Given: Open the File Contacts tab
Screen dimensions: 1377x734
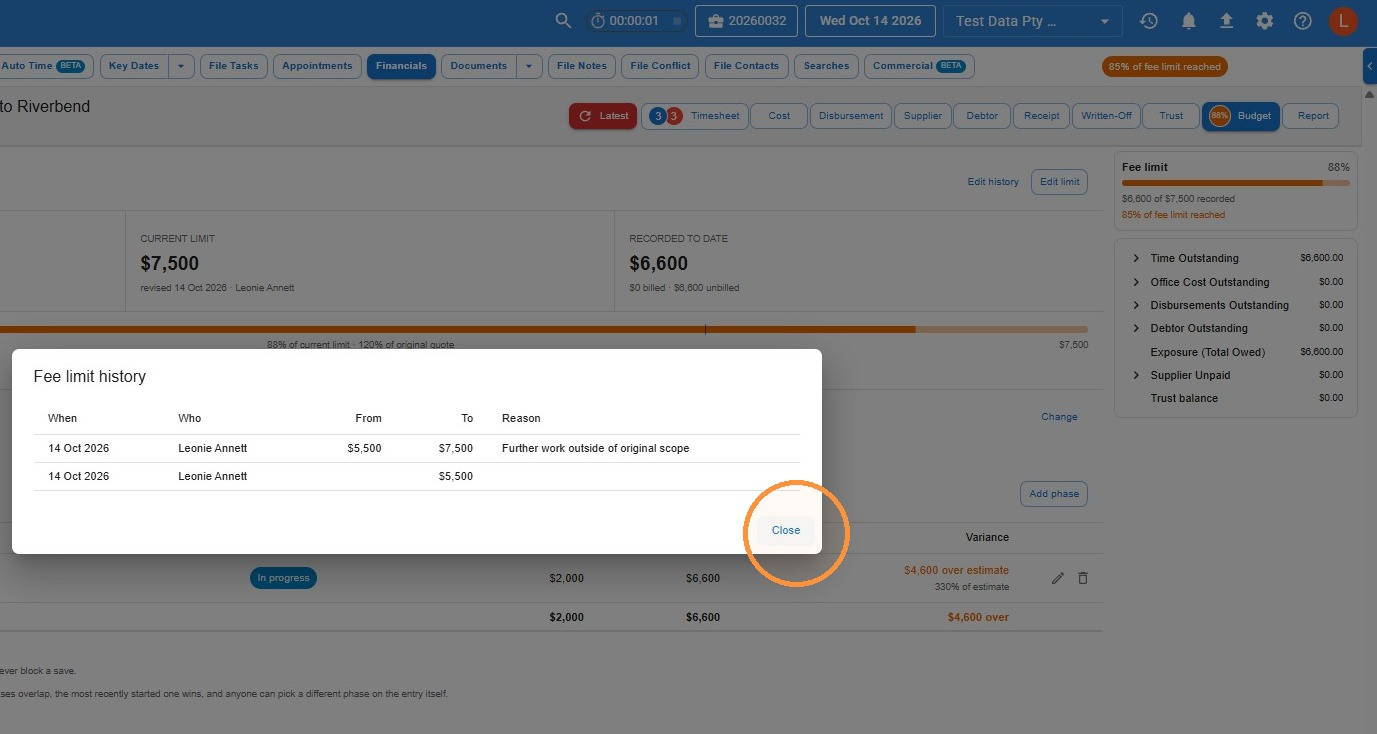Looking at the screenshot, I should 747,66.
